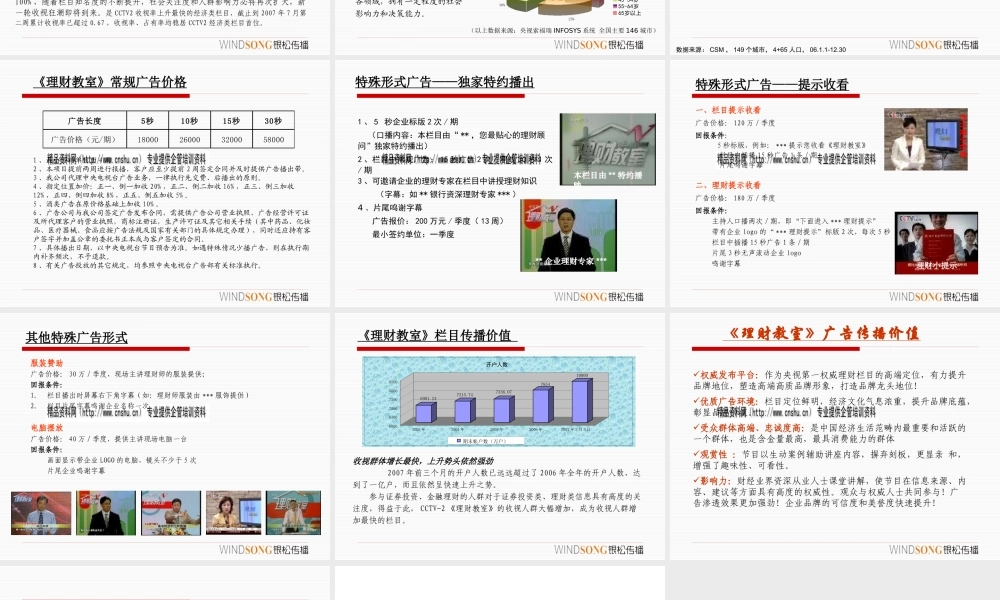Click the 广告价格 180 万/季度 line
Viewport: 1000px width, 600px height.
pos(735,198)
